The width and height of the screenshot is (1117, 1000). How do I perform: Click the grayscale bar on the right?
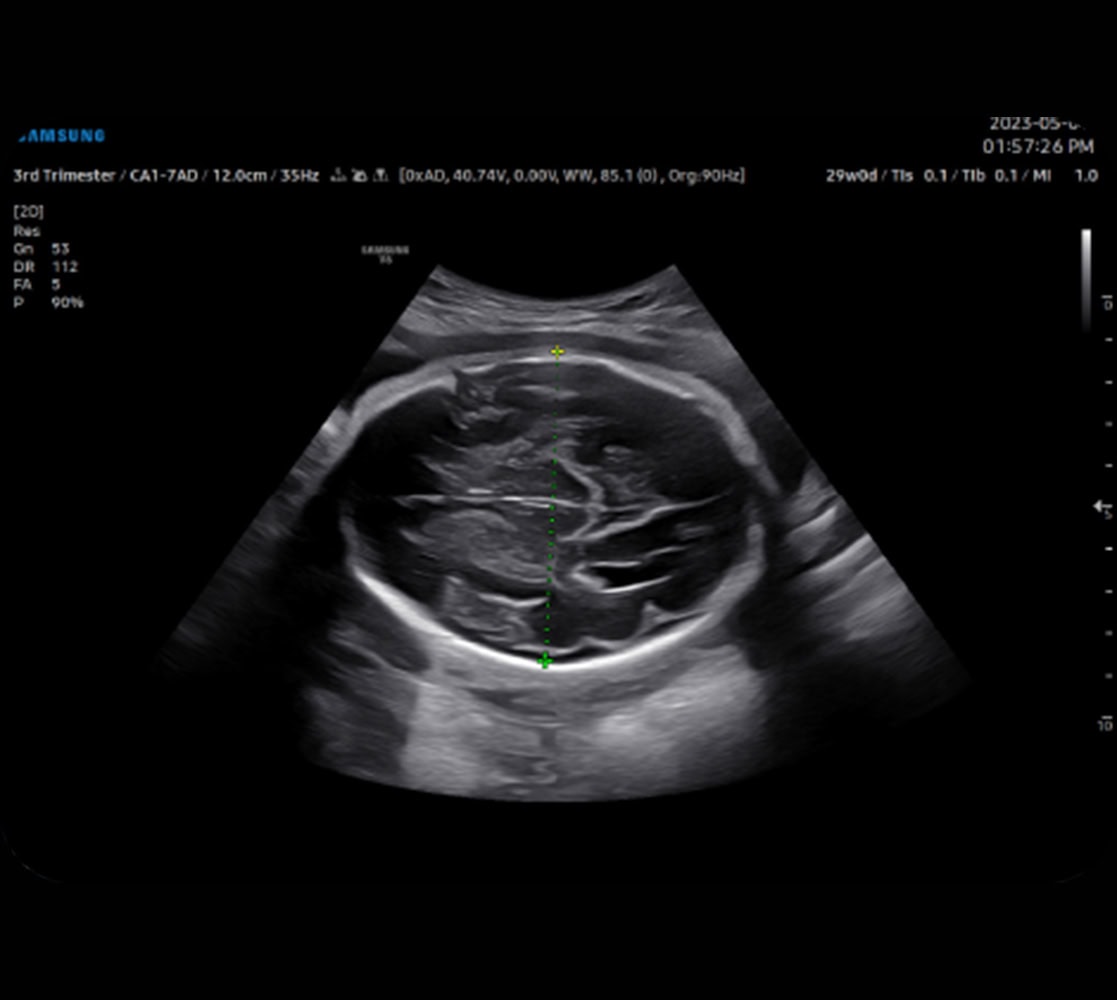[1086, 280]
